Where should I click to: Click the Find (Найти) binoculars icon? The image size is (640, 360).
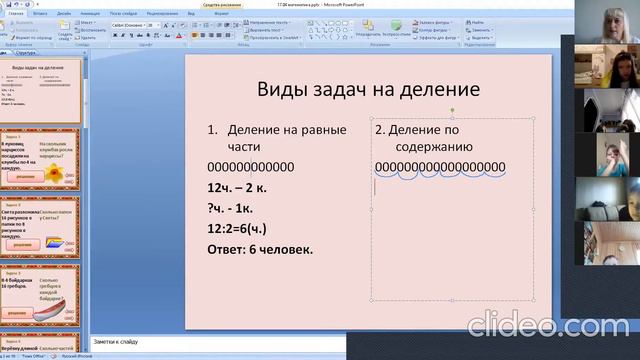click(468, 22)
